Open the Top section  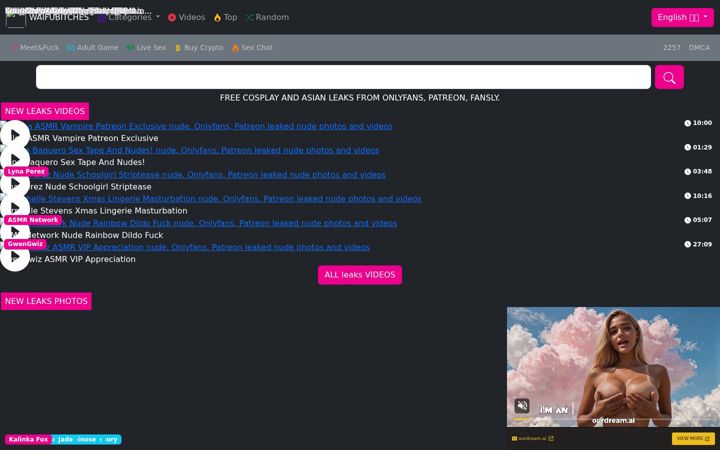[225, 17]
